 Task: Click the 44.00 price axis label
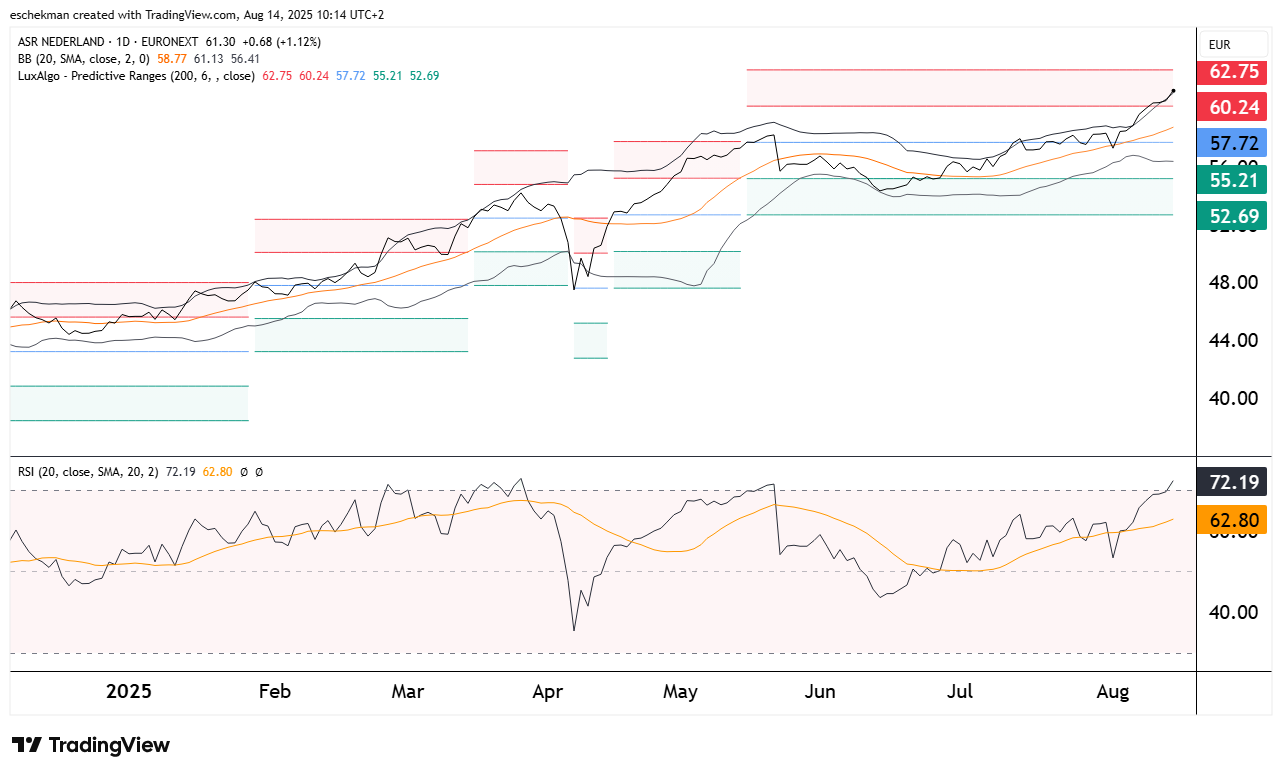pyautogui.click(x=1233, y=340)
